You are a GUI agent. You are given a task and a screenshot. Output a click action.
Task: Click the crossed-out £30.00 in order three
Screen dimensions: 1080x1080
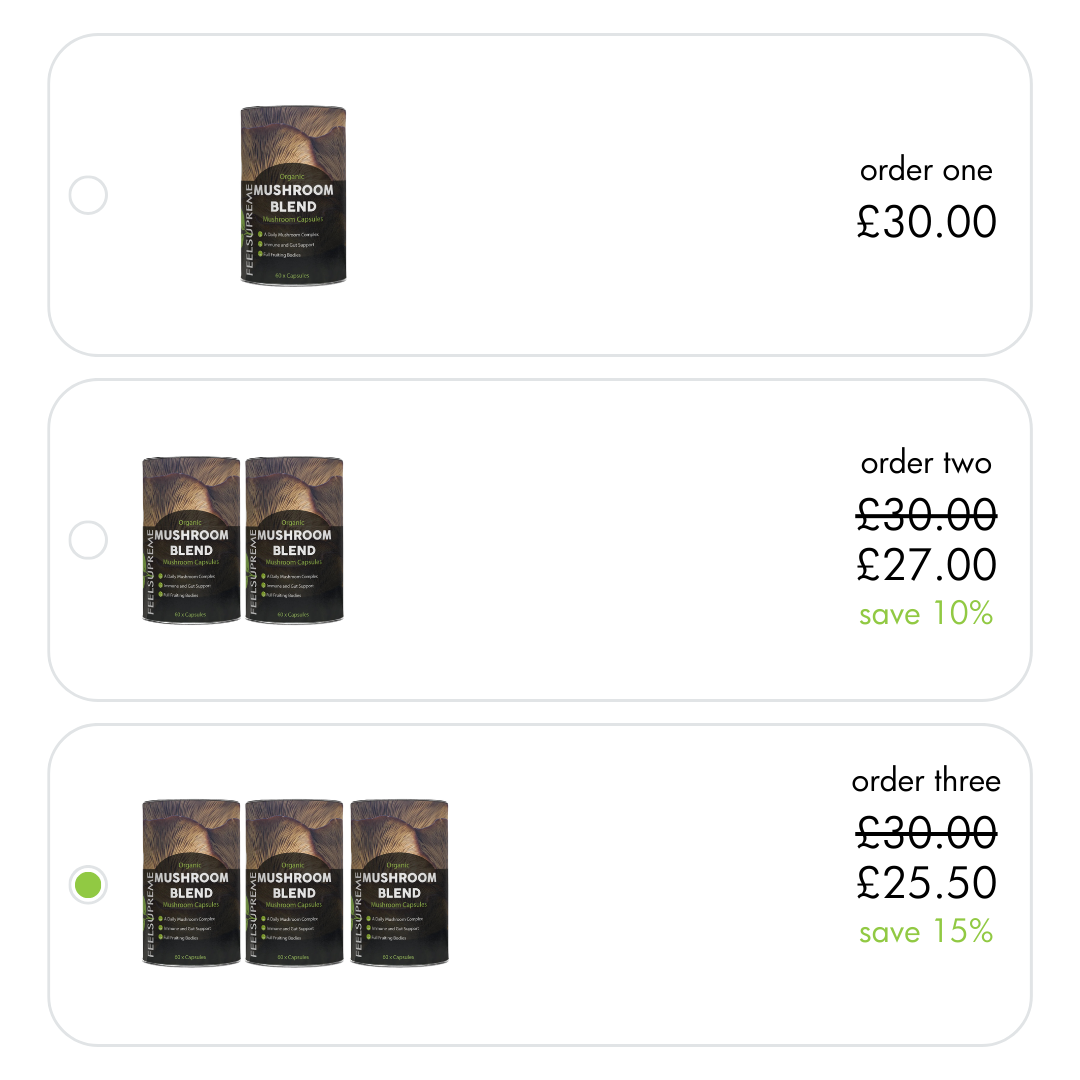pos(927,832)
